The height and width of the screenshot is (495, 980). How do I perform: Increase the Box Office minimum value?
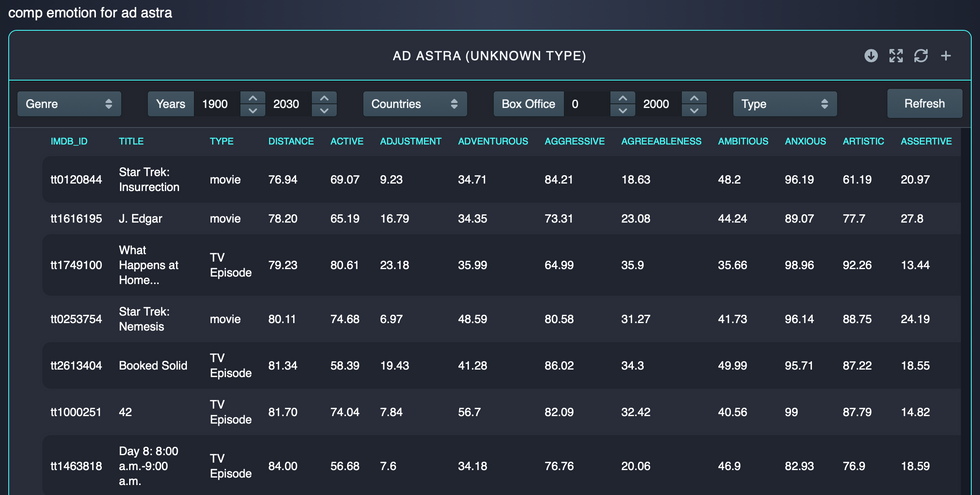click(622, 98)
